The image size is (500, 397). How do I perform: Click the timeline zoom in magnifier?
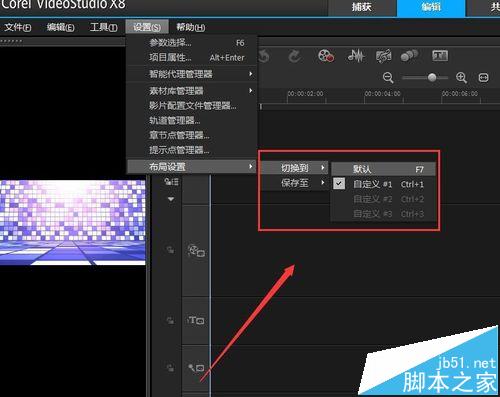[x=461, y=78]
